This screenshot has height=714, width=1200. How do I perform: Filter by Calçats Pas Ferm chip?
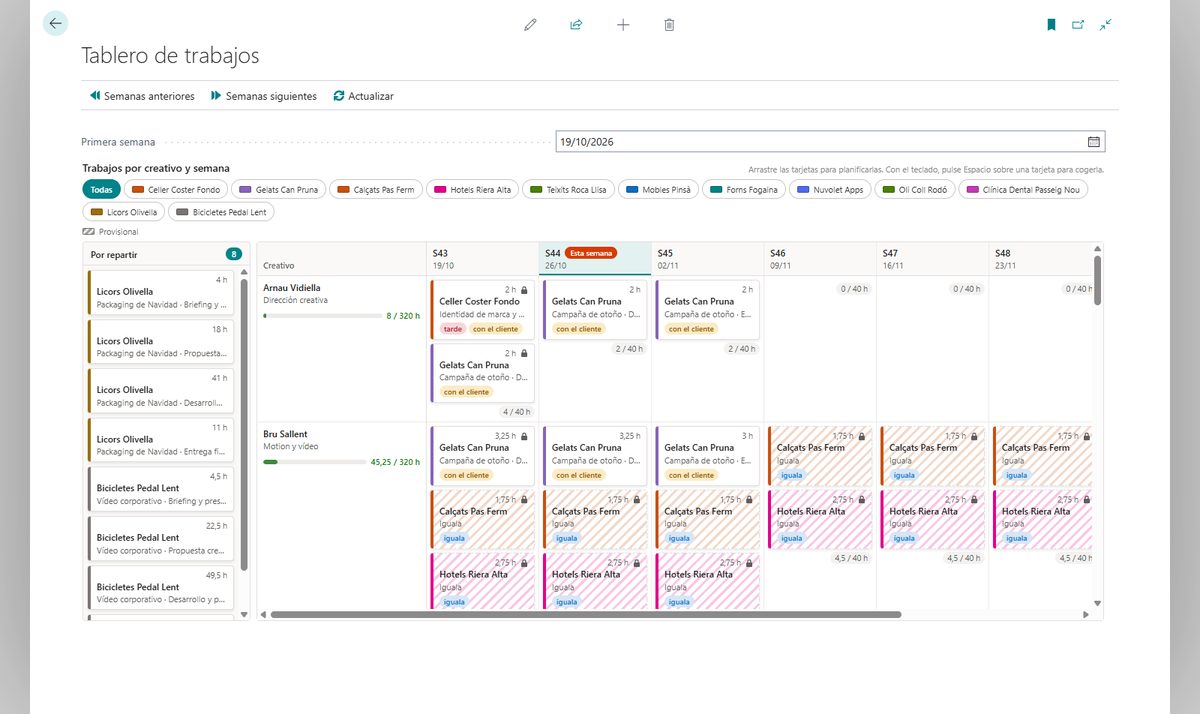pyautogui.click(x=376, y=189)
